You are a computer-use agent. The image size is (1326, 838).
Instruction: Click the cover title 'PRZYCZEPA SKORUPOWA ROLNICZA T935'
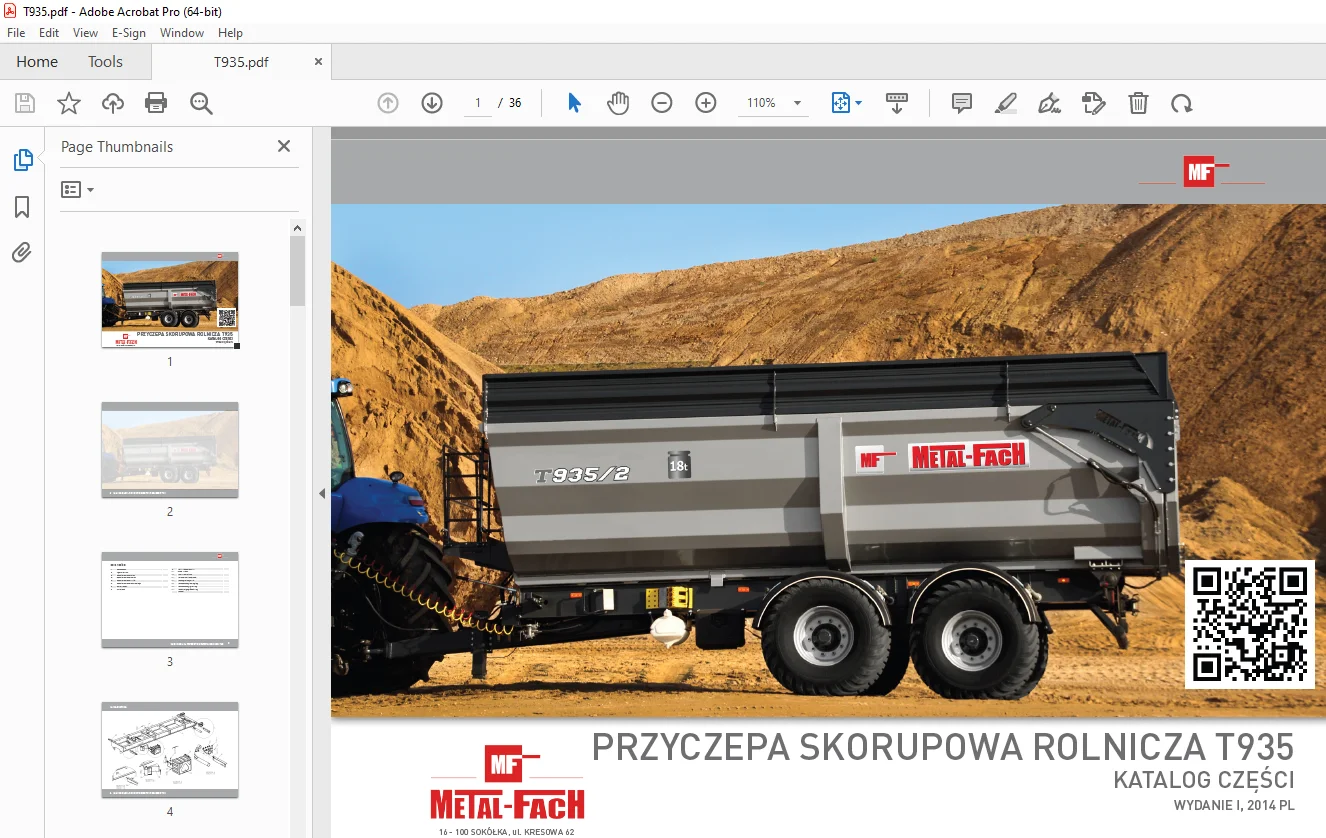943,747
